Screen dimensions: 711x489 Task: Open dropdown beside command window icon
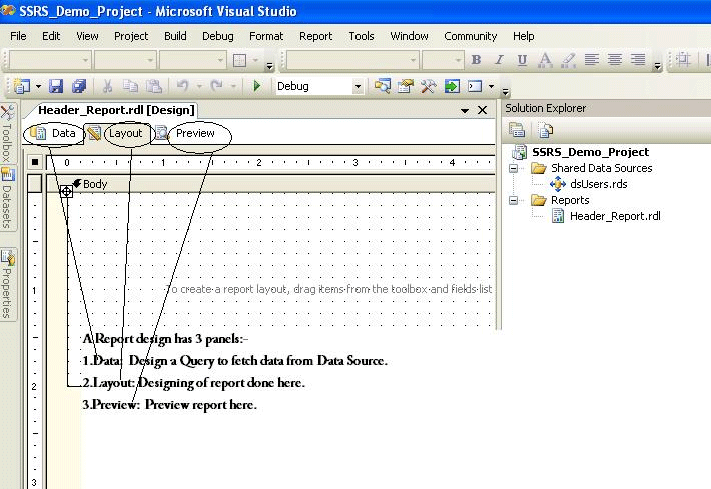click(492, 86)
